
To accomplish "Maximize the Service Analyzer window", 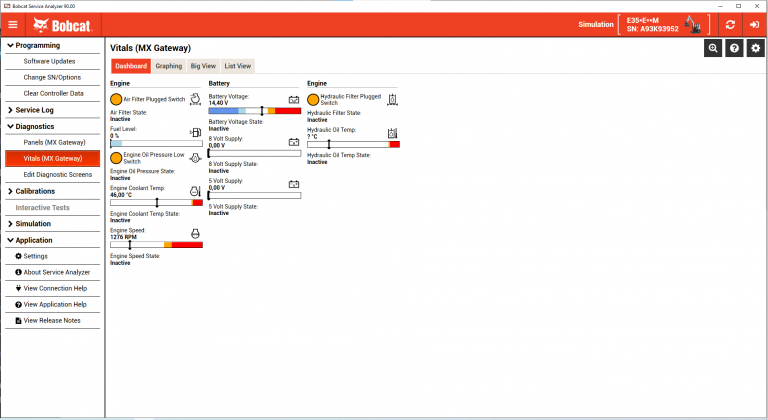I will point(739,6).
